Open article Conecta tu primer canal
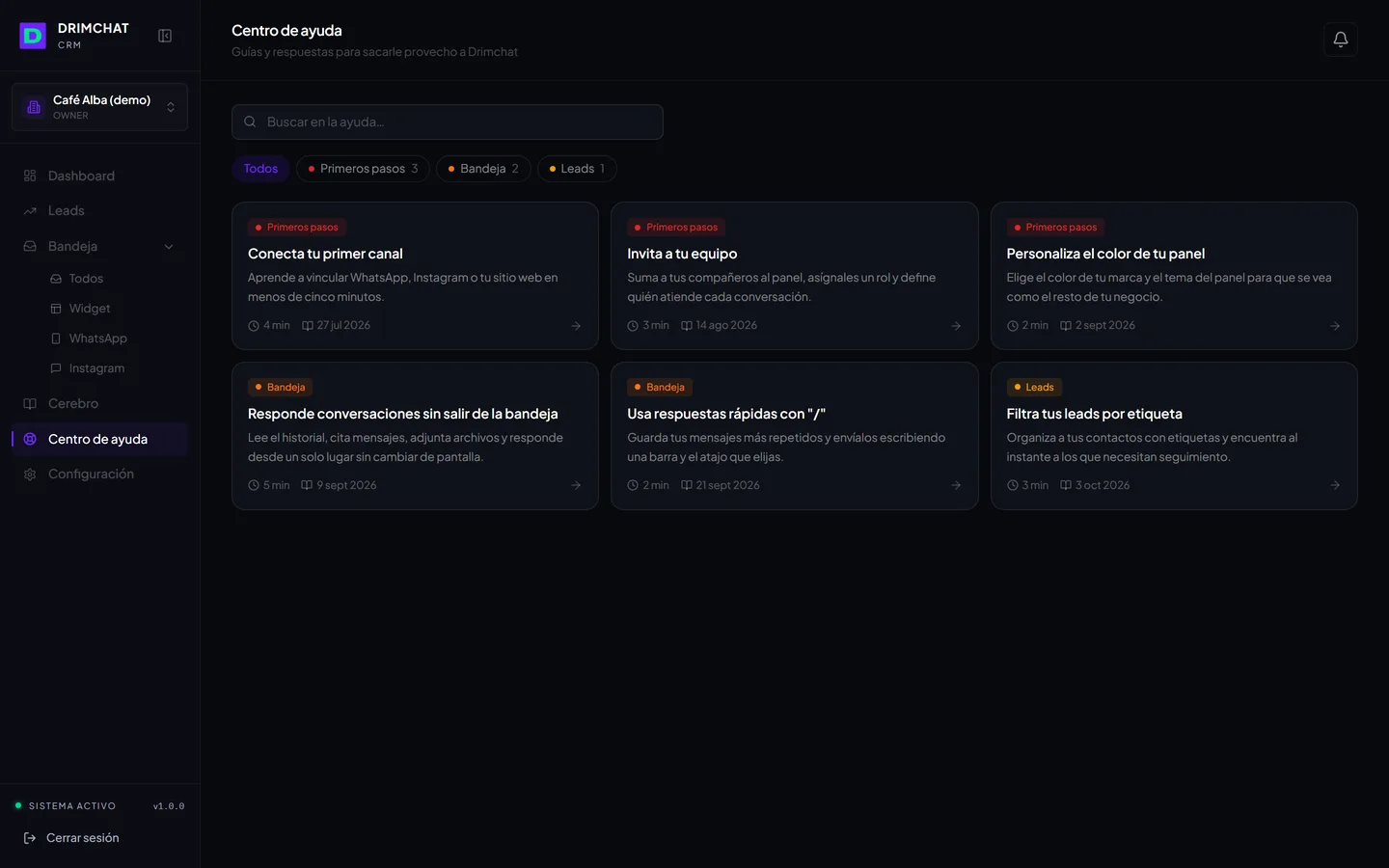The image size is (1389, 868). [415, 276]
